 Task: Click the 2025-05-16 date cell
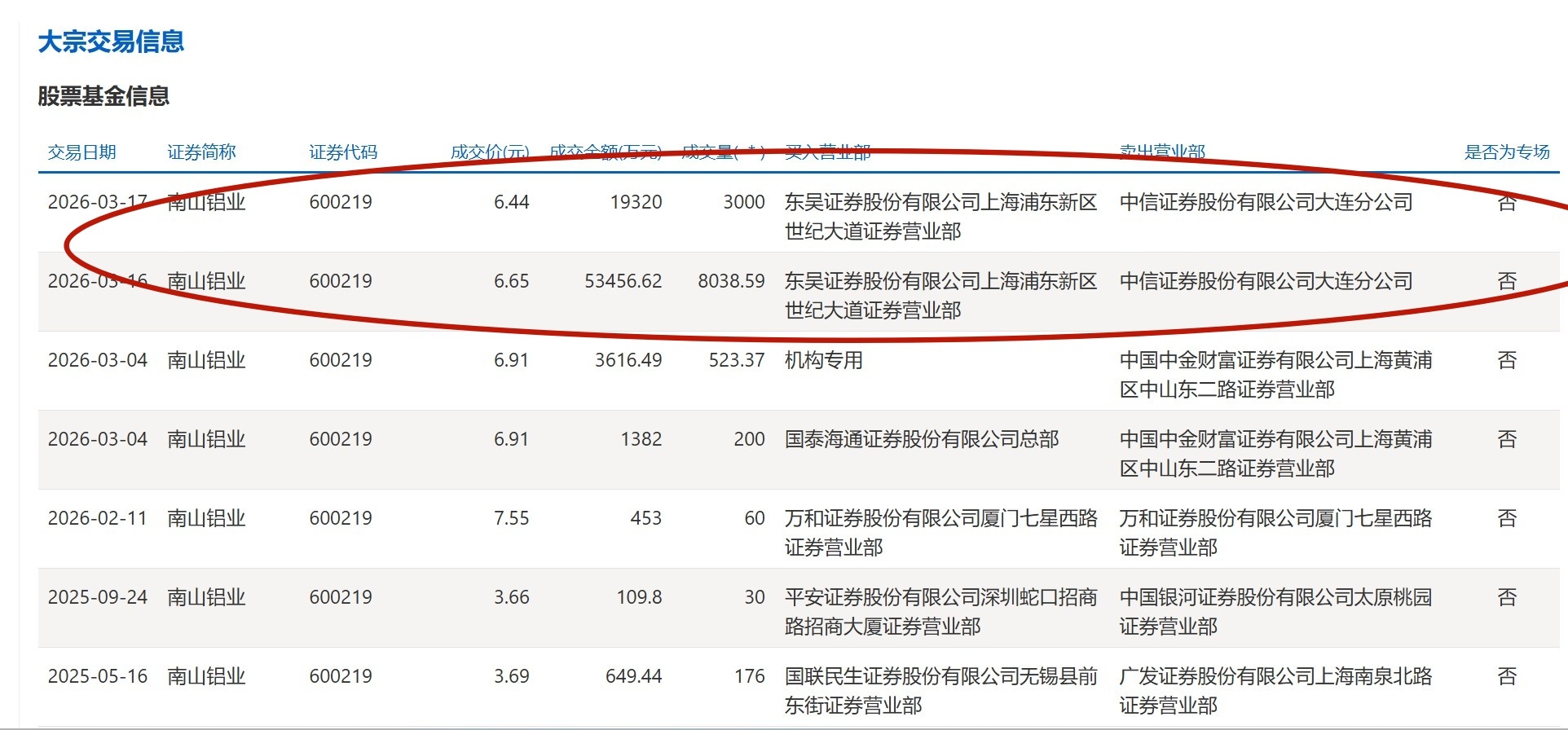(97, 676)
